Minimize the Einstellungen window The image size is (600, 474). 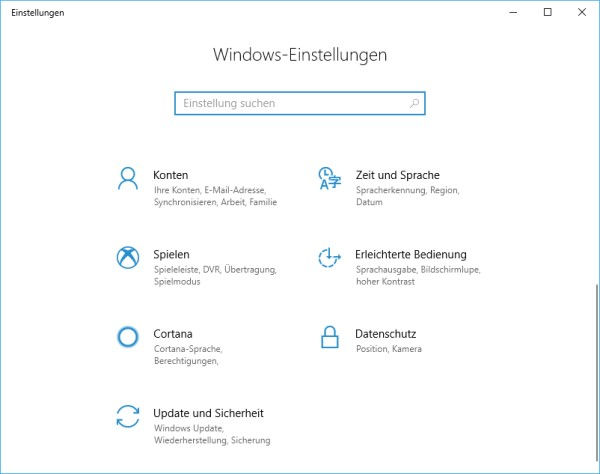coord(513,12)
